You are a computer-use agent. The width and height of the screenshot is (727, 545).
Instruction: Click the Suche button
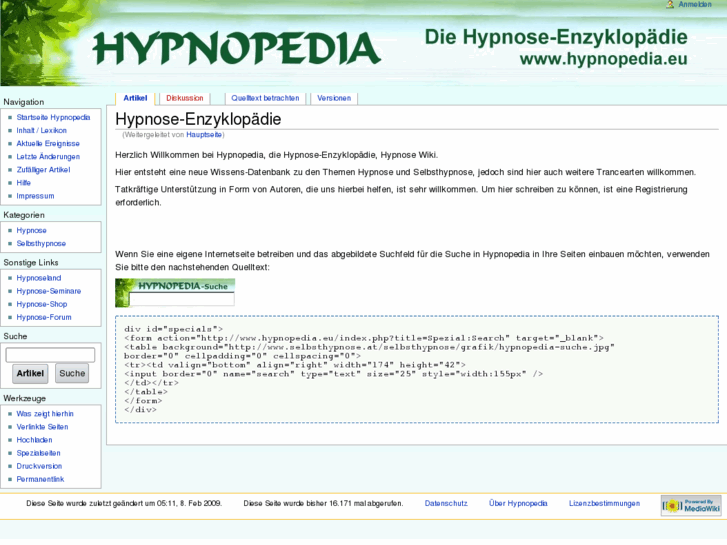[x=72, y=373]
